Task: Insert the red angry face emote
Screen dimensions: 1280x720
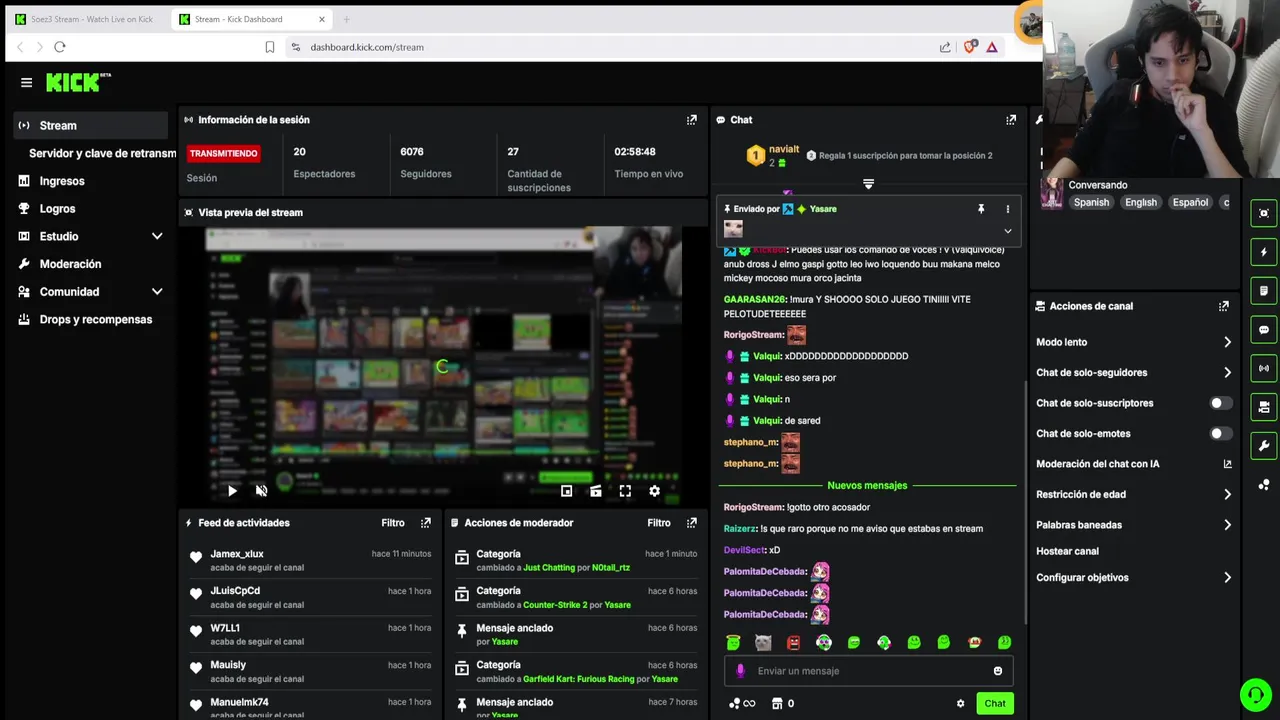Action: (793, 642)
